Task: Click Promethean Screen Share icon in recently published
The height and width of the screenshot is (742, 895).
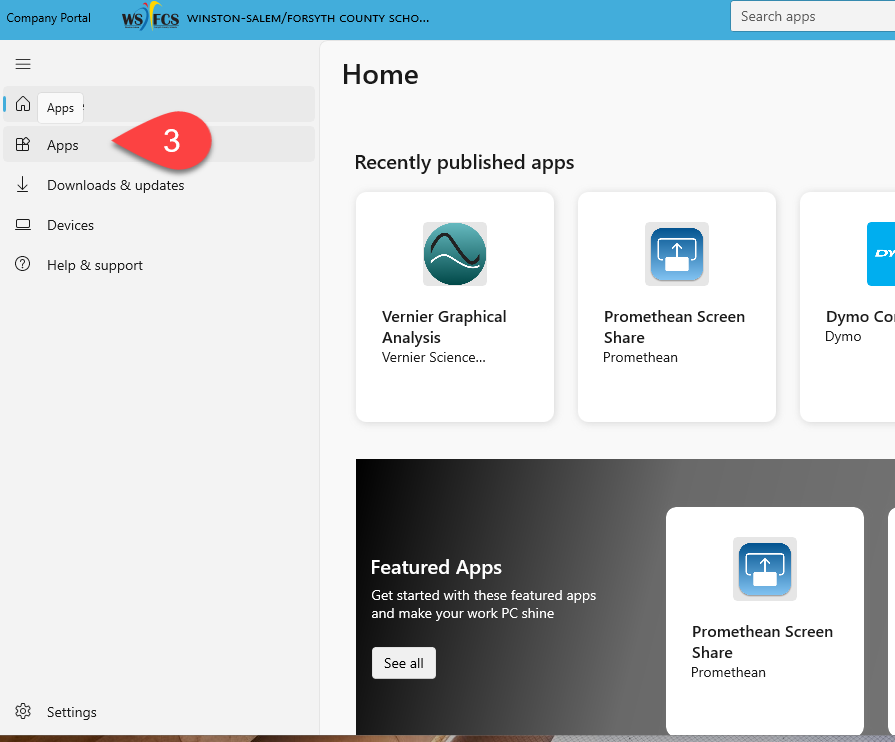Action: pyautogui.click(x=677, y=254)
